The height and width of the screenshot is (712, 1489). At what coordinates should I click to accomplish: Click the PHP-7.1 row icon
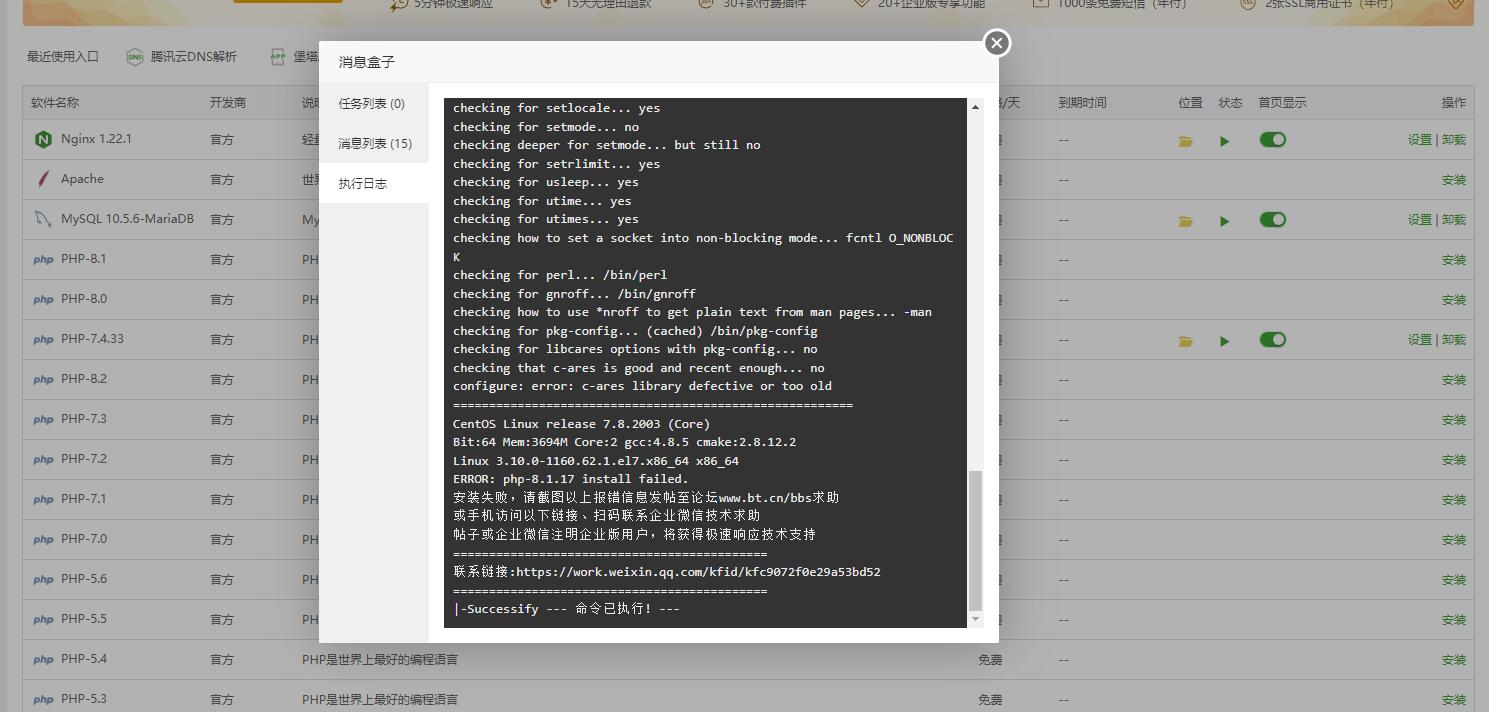click(x=43, y=500)
